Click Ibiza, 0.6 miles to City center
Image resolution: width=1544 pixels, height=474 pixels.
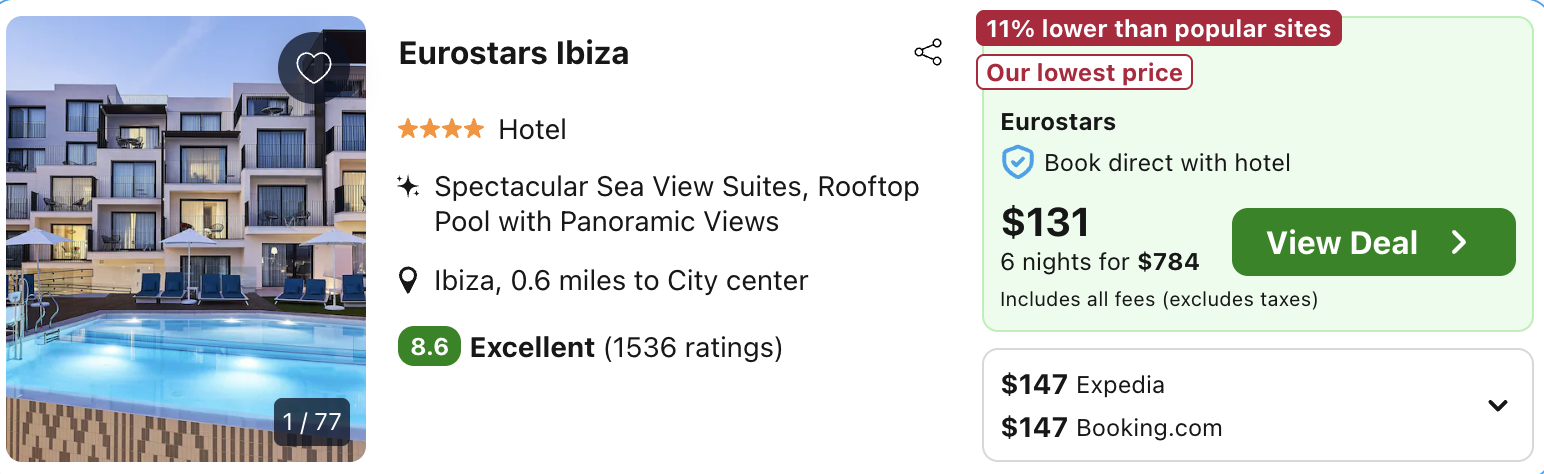(x=620, y=281)
